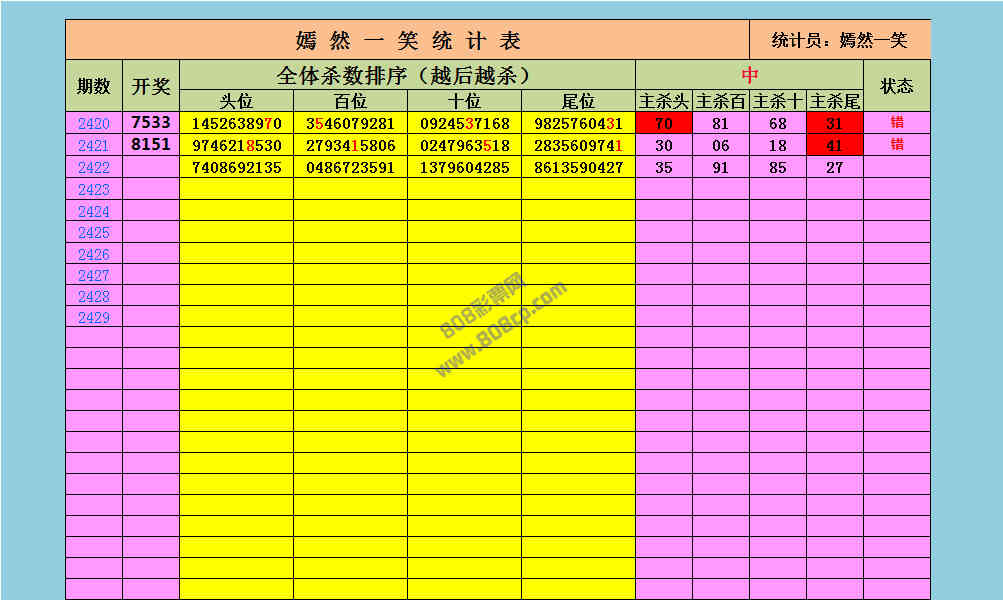The width and height of the screenshot is (1003, 600).
Task: Click the 嫣然一笑统计表 title
Action: [x=408, y=41]
